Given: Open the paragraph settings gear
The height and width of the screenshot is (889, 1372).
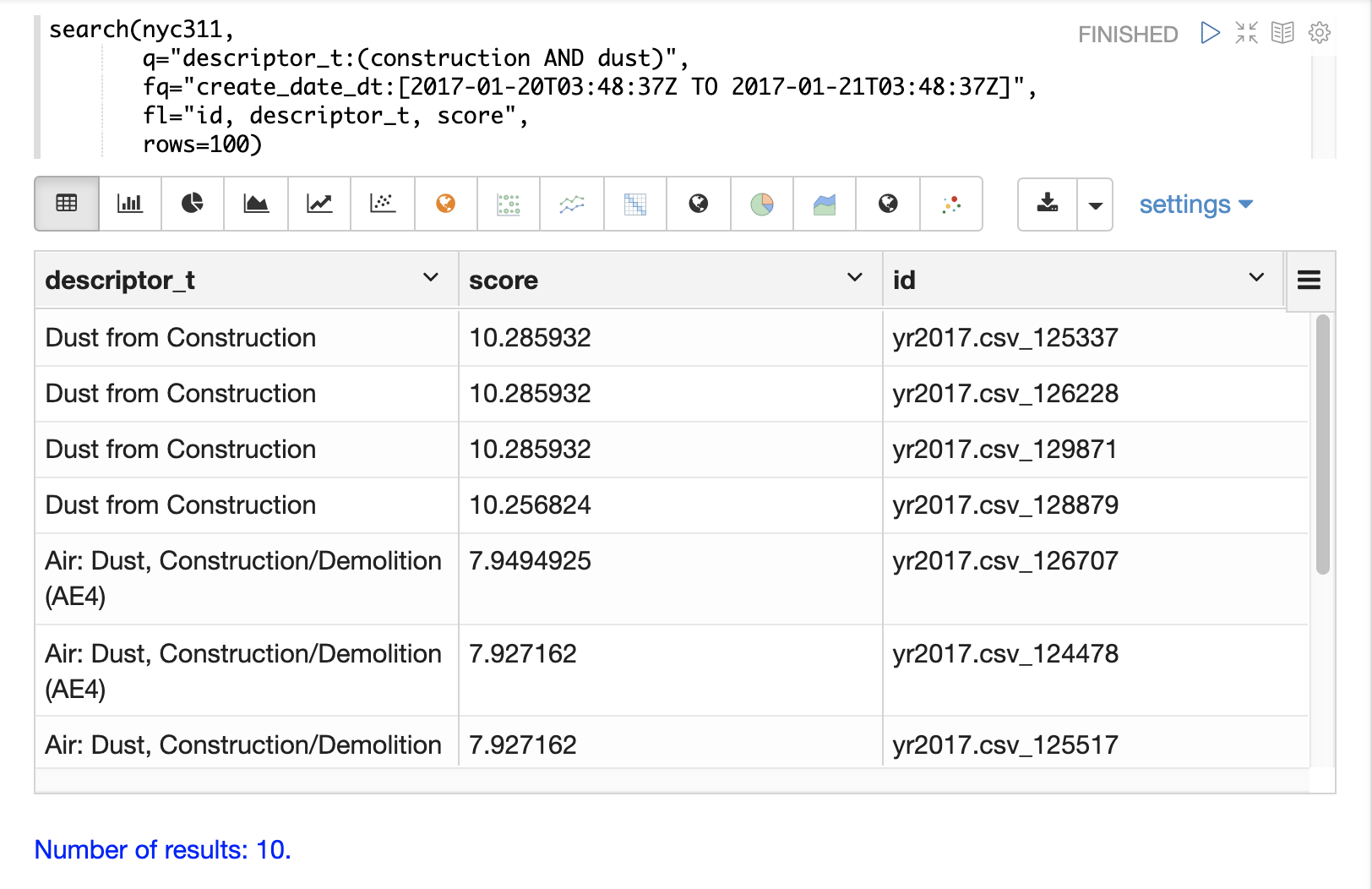Looking at the screenshot, I should (x=1319, y=33).
